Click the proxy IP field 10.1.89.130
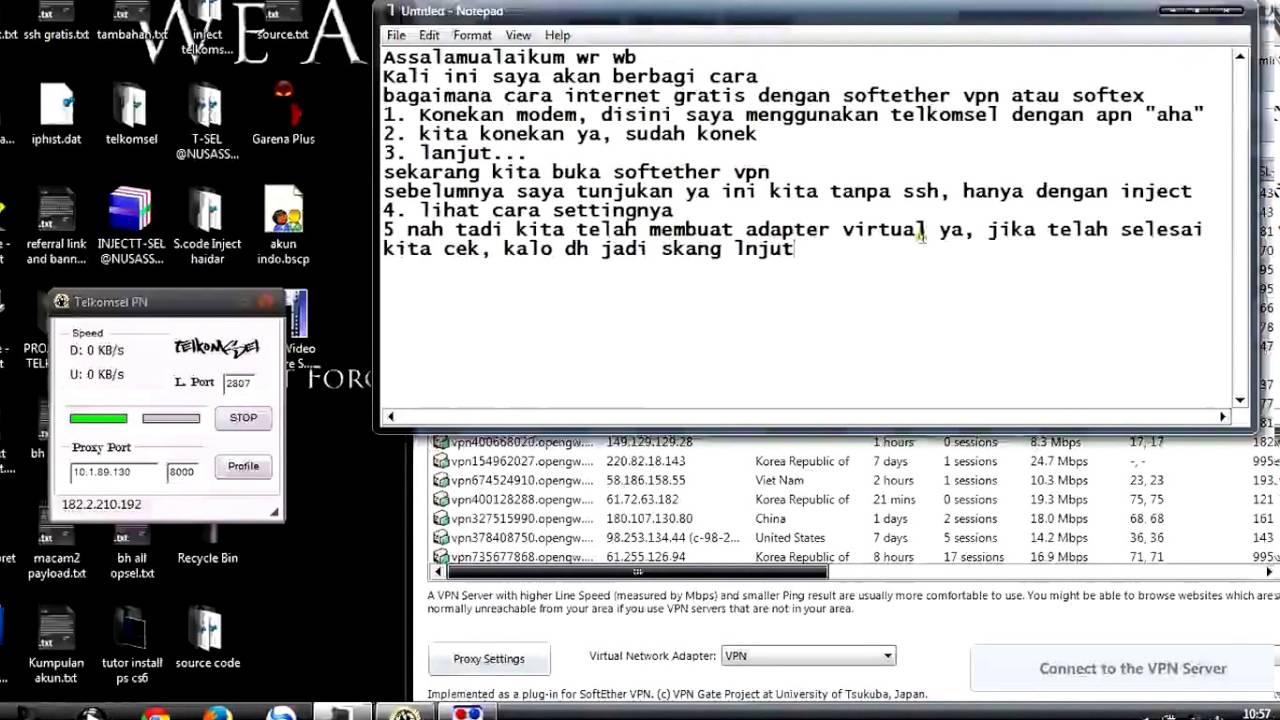Screen dimensions: 1280x720 (x=114, y=471)
